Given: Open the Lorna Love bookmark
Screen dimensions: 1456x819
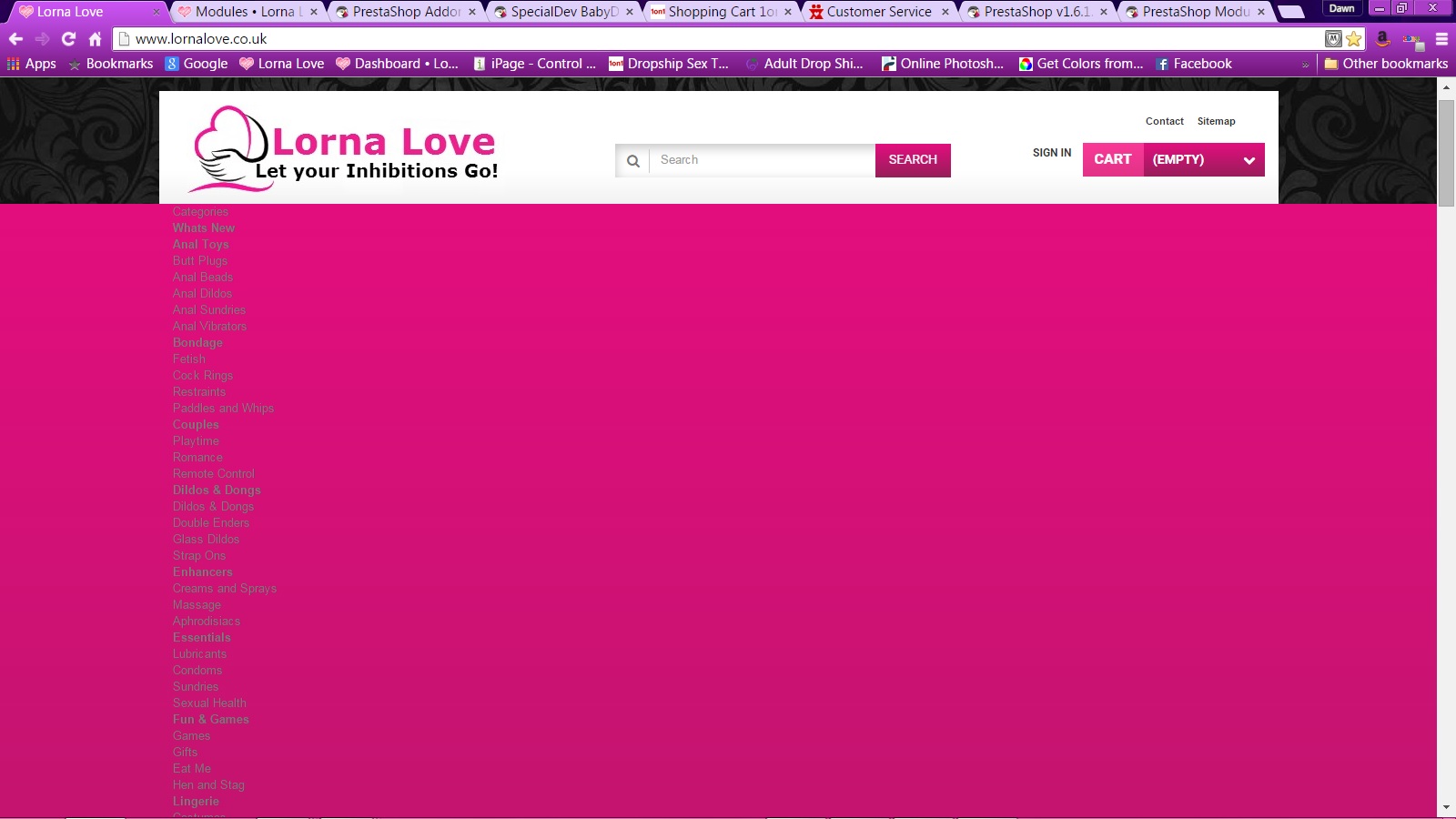Looking at the screenshot, I should tap(282, 64).
